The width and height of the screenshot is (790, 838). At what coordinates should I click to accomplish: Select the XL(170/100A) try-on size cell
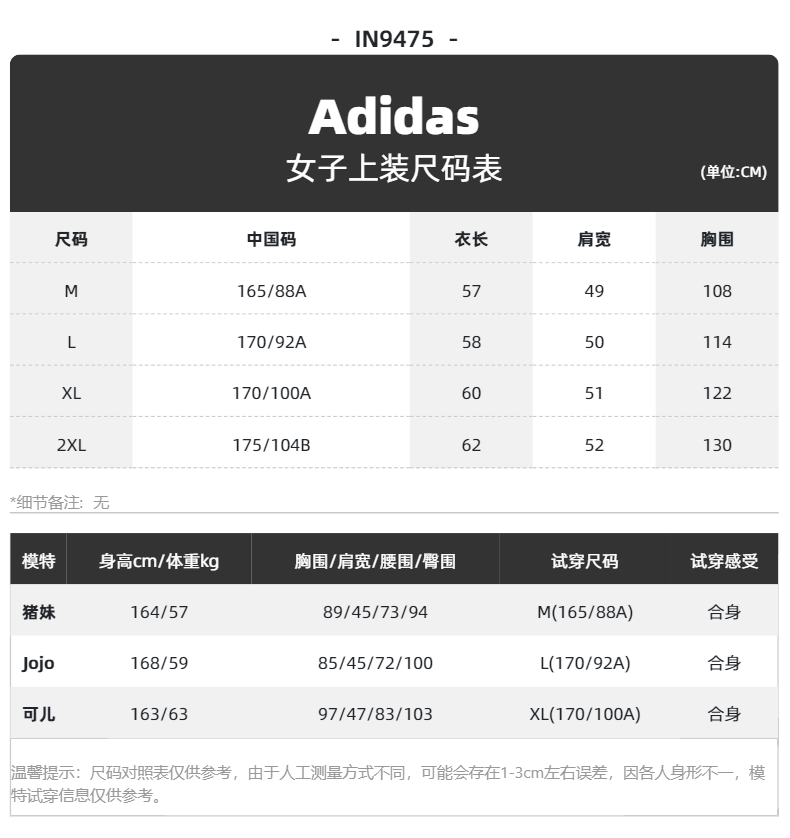(585, 714)
